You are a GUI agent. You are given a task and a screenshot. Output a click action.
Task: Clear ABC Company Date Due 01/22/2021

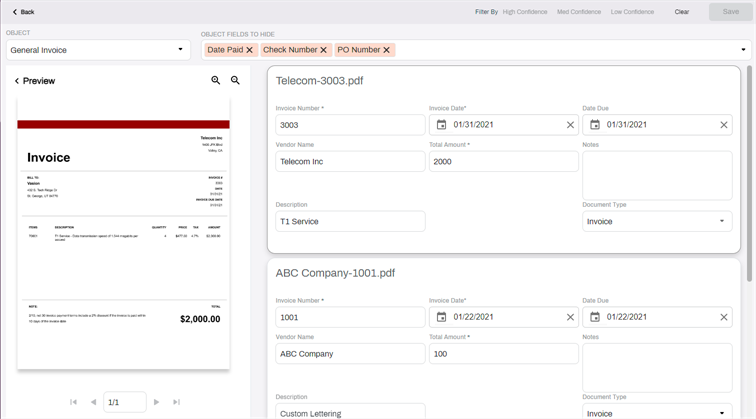click(x=724, y=317)
